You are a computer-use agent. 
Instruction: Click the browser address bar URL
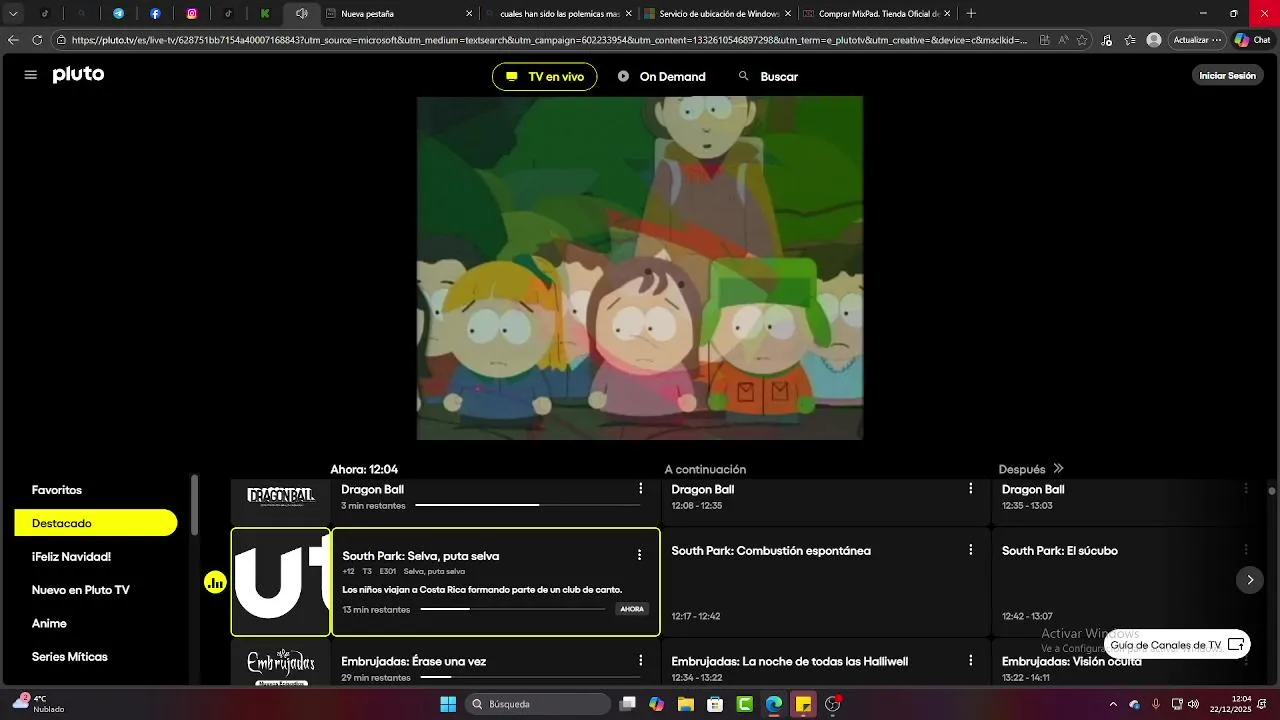coord(548,40)
